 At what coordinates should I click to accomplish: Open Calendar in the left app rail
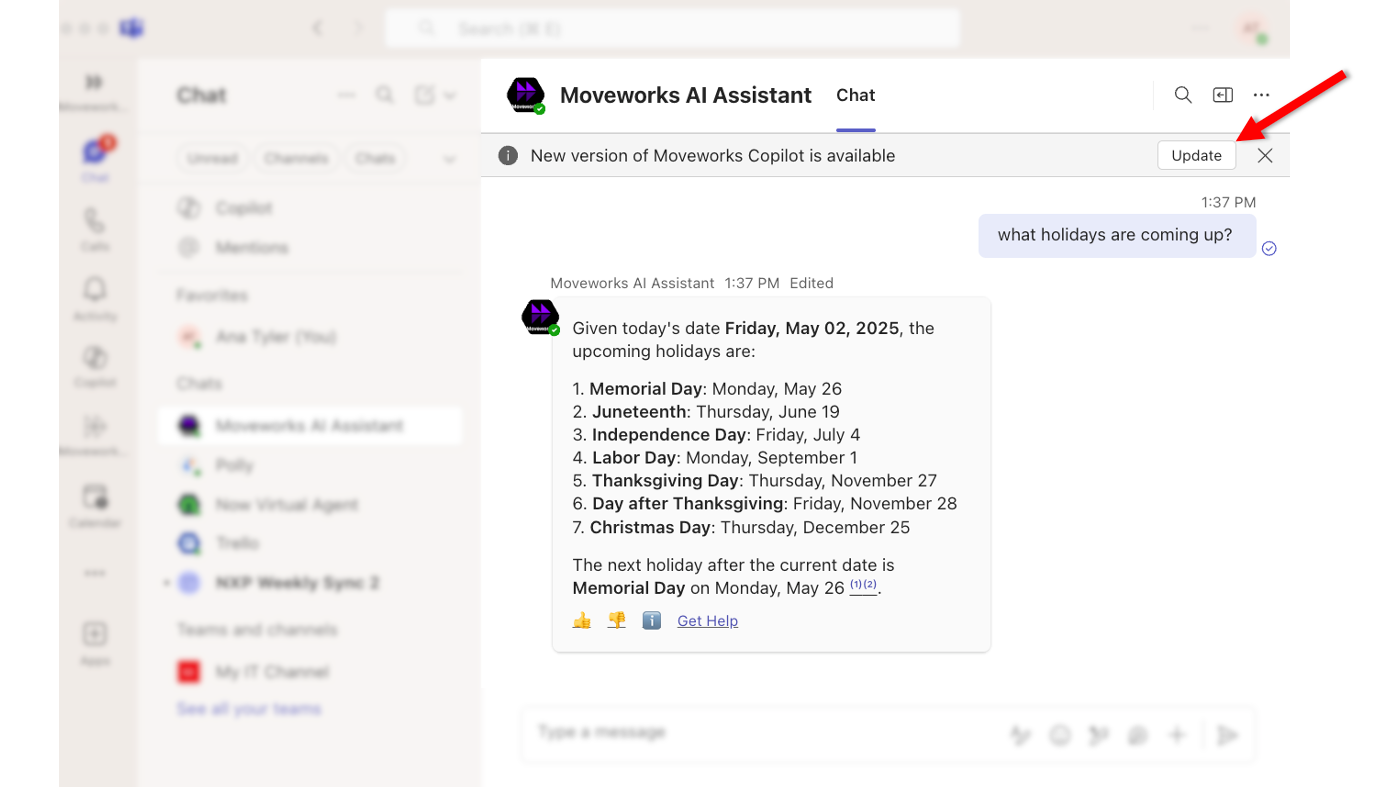(x=95, y=505)
